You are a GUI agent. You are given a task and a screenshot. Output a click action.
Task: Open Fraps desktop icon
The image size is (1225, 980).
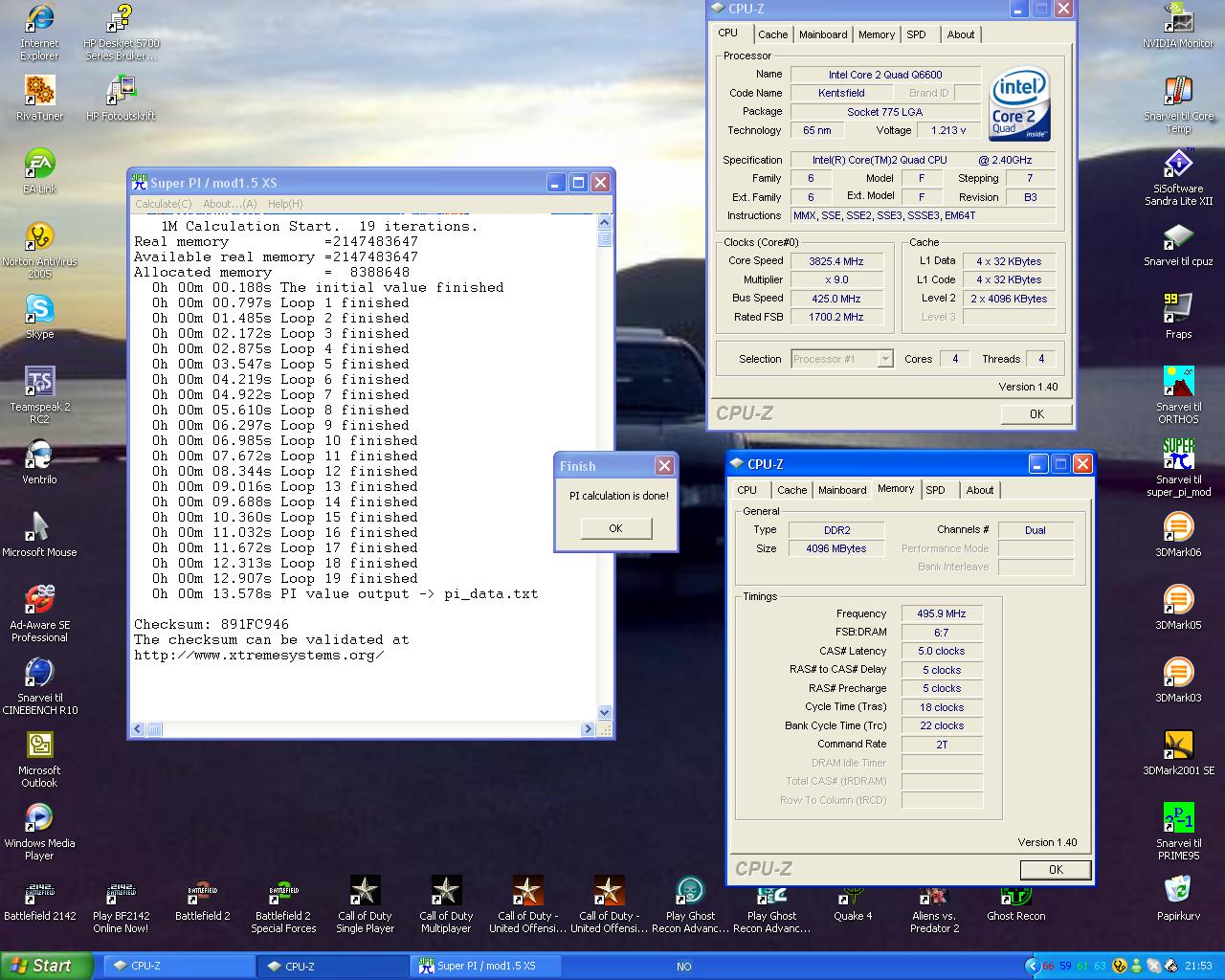click(x=1178, y=316)
